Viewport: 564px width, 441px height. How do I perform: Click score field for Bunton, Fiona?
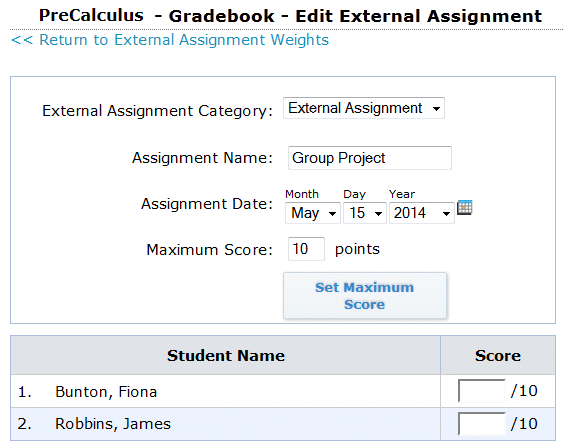pyautogui.click(x=482, y=391)
